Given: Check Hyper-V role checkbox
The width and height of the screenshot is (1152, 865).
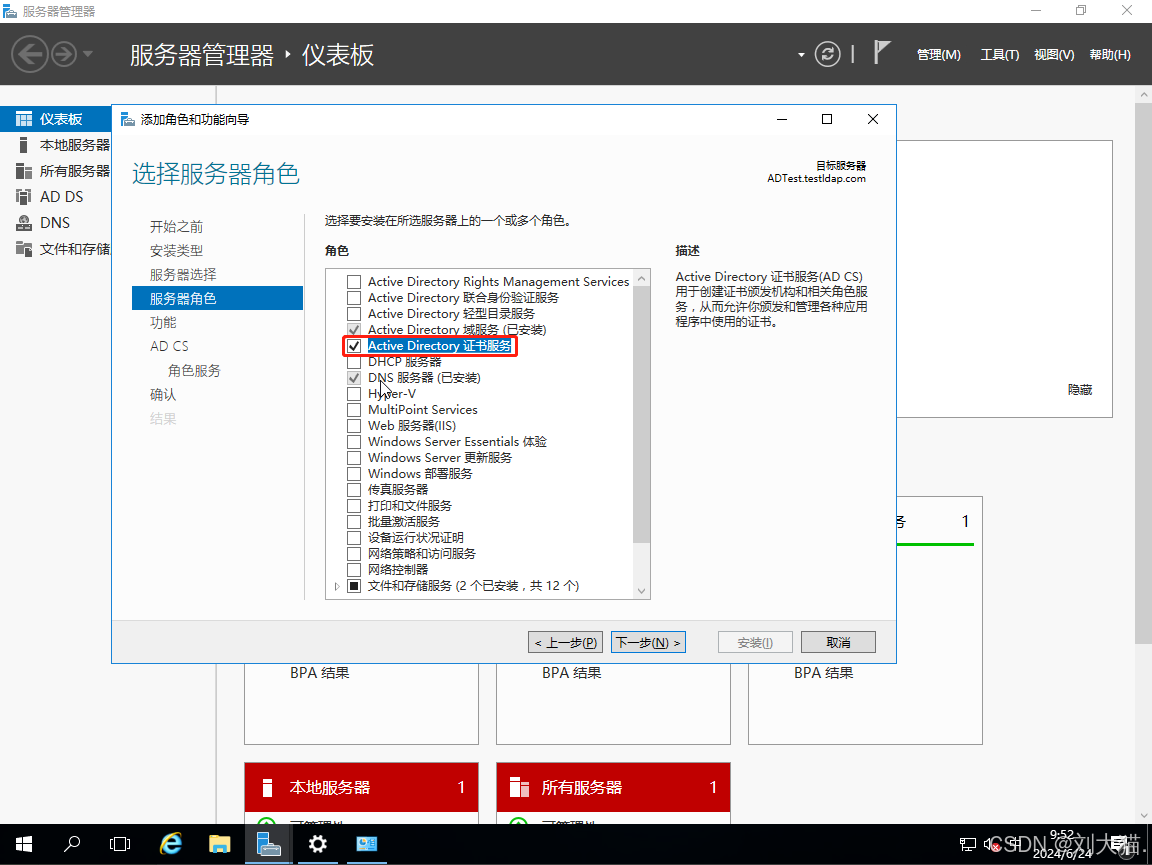Looking at the screenshot, I should (x=354, y=393).
